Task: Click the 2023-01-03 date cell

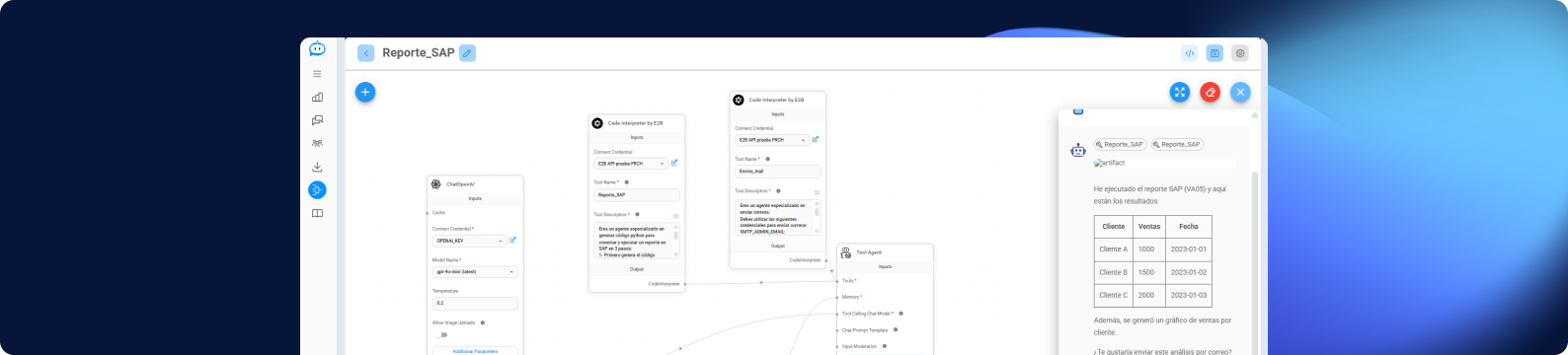Action: coord(1189,295)
